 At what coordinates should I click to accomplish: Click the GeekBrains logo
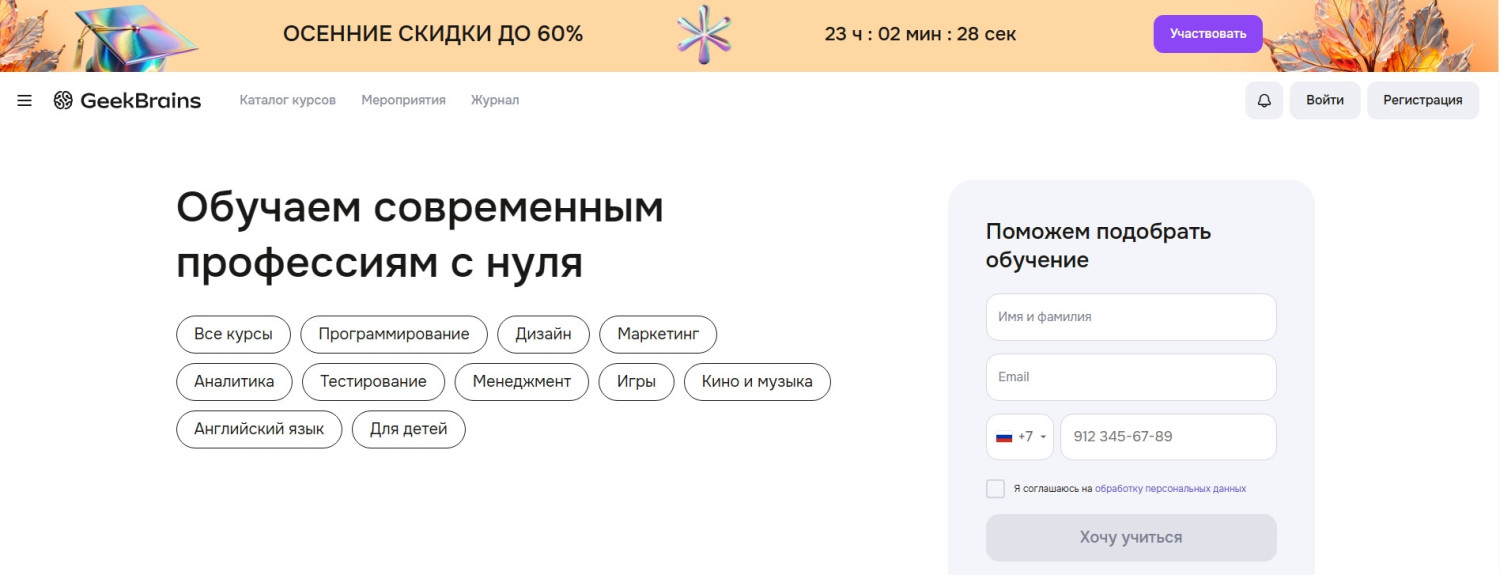click(x=127, y=100)
